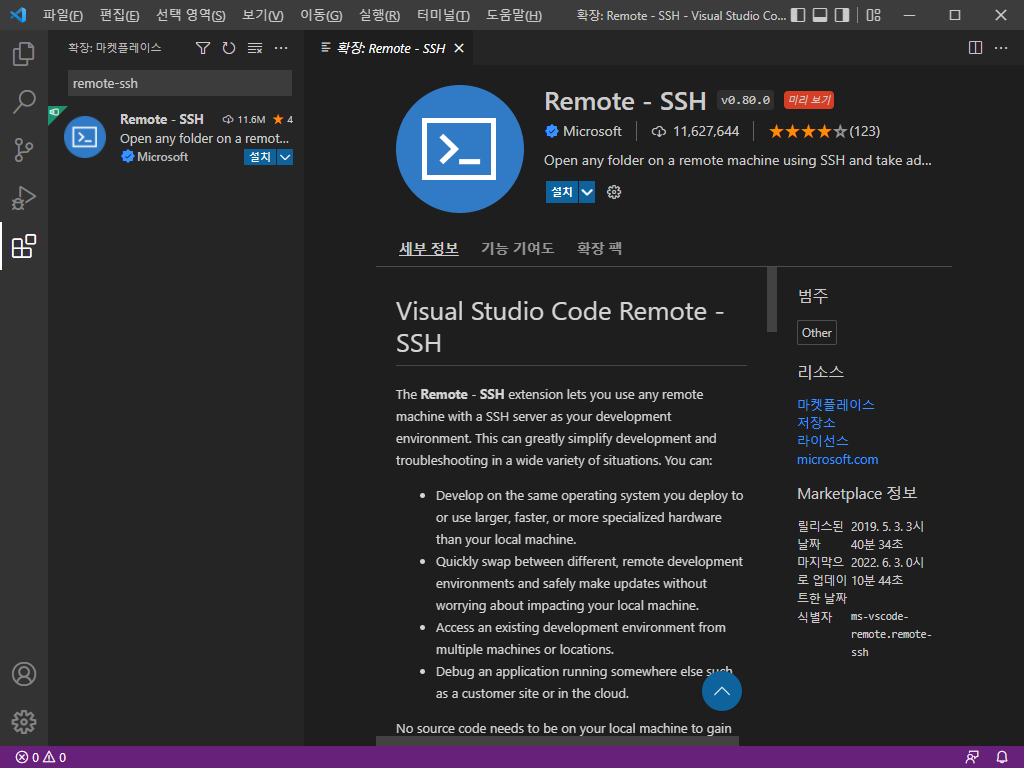Click the errors and warnings status indicator
The height and width of the screenshot is (768, 1024).
point(40,758)
